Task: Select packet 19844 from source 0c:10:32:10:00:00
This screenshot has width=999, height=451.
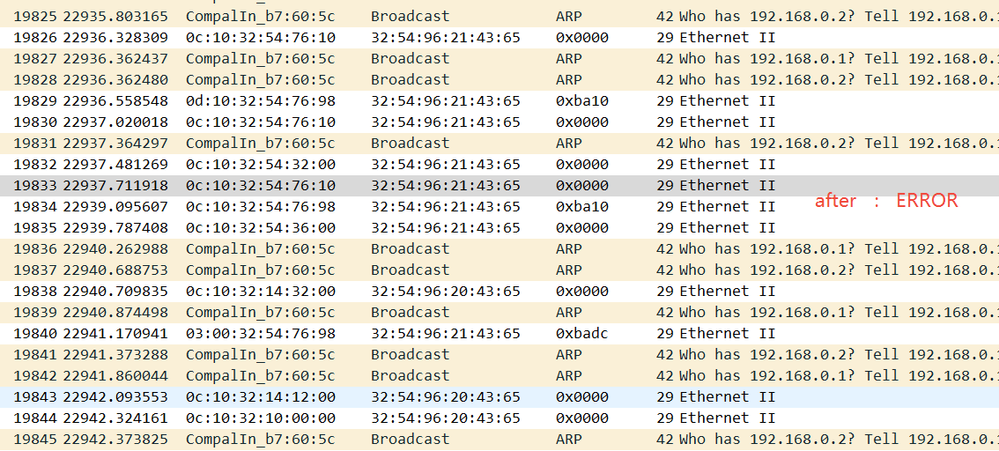Action: click(400, 418)
